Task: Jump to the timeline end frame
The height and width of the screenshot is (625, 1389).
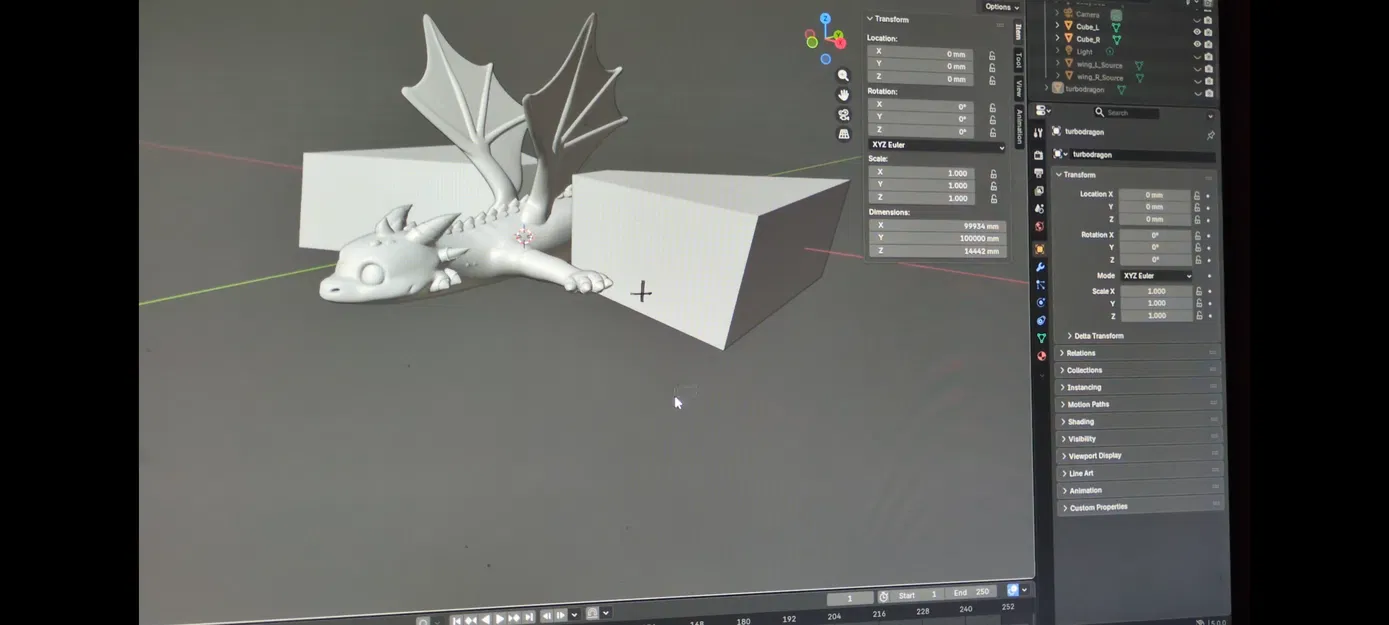Action: click(x=529, y=618)
